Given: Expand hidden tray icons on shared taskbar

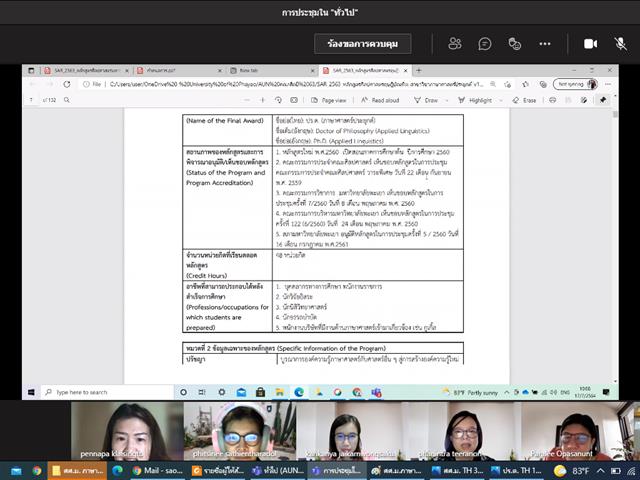Looking at the screenshot, I should 507,392.
